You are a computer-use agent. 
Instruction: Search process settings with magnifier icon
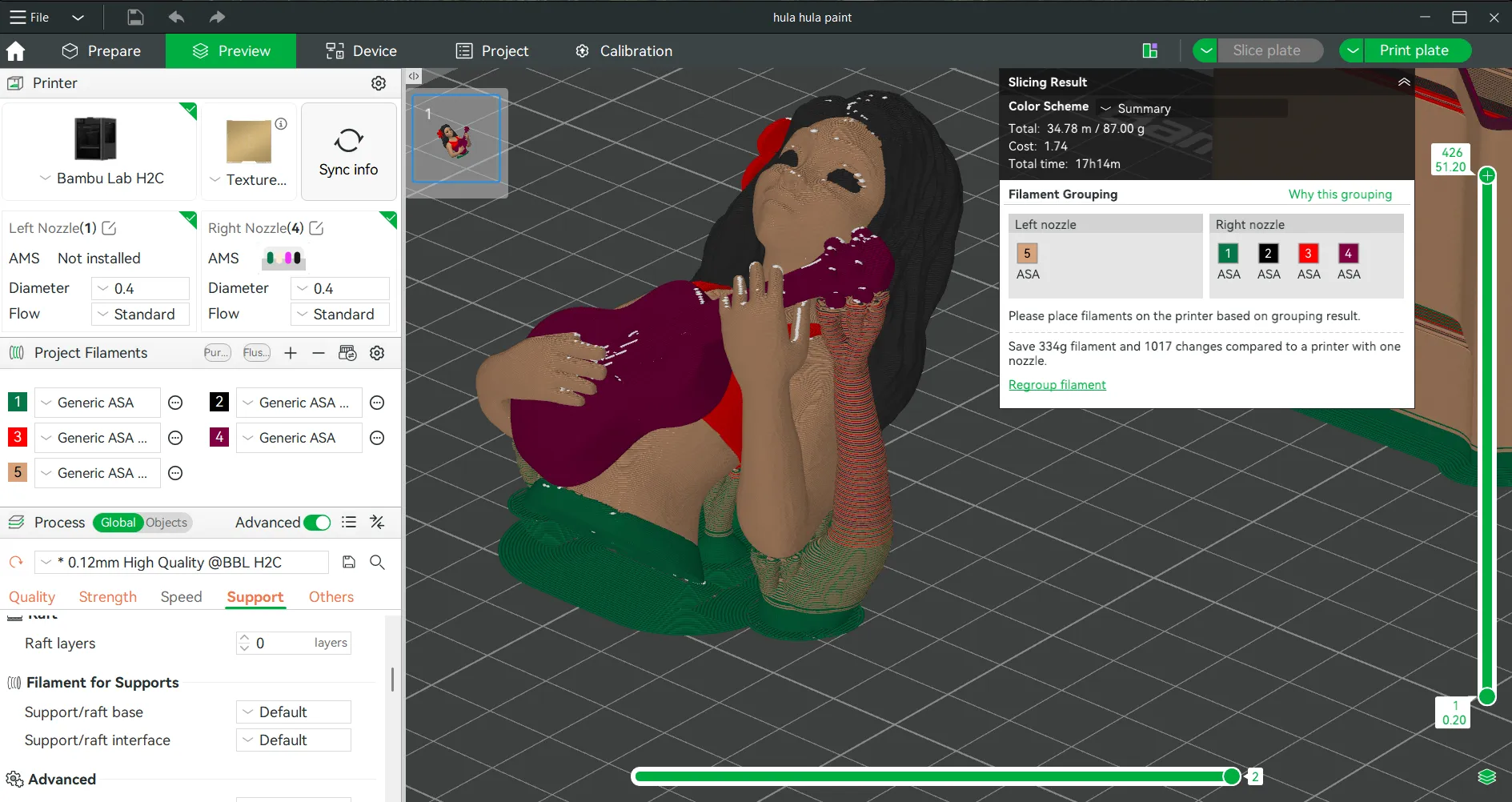(377, 562)
